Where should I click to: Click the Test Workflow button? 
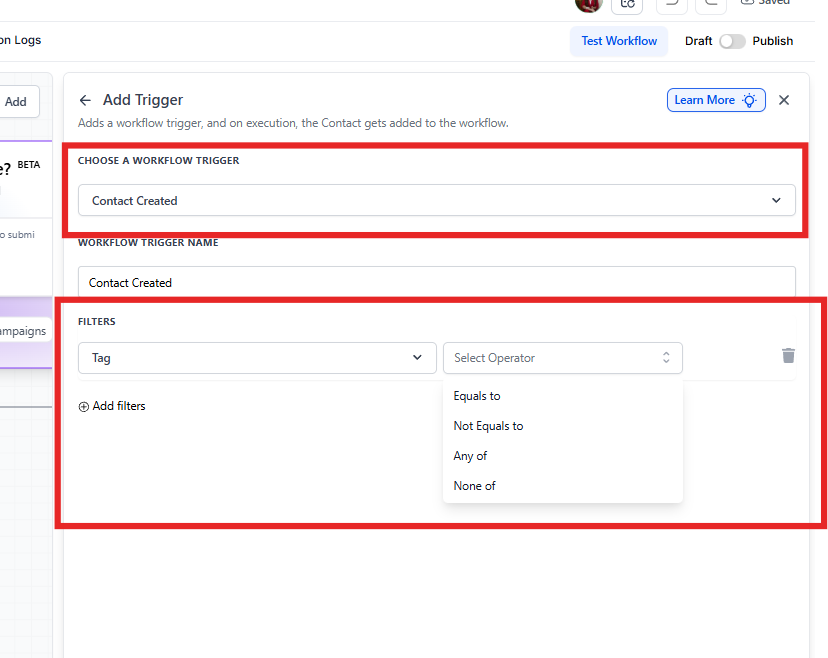[x=619, y=41]
